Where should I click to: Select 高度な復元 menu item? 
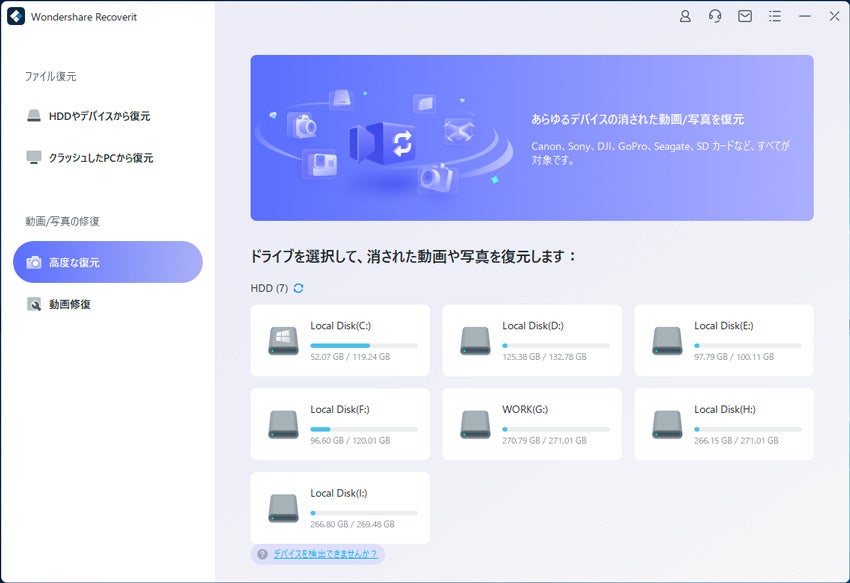[107, 262]
